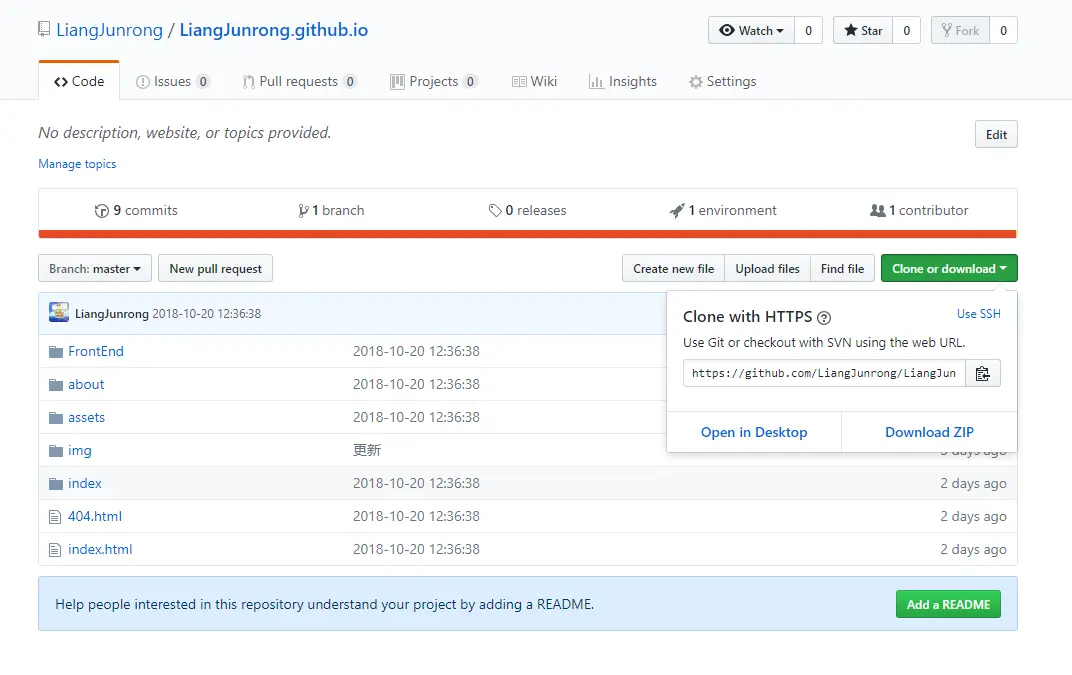Viewport: 1072px width, 675px height.
Task: Click the Manage topics link
Action: click(77, 164)
